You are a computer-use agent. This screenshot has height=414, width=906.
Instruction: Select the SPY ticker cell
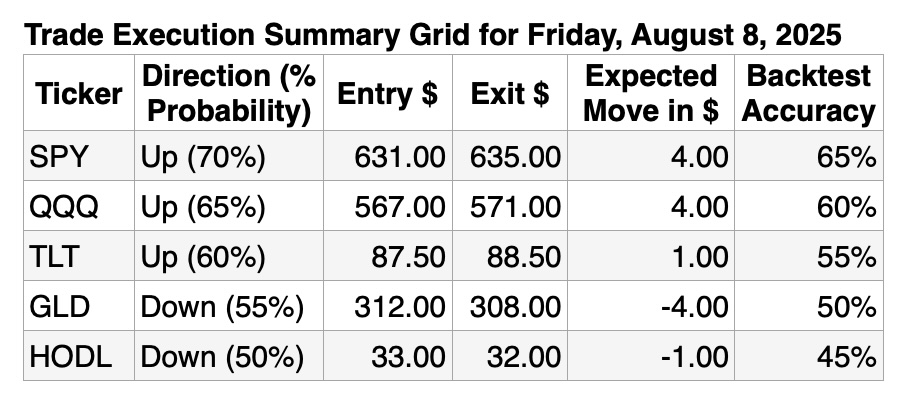[79, 156]
